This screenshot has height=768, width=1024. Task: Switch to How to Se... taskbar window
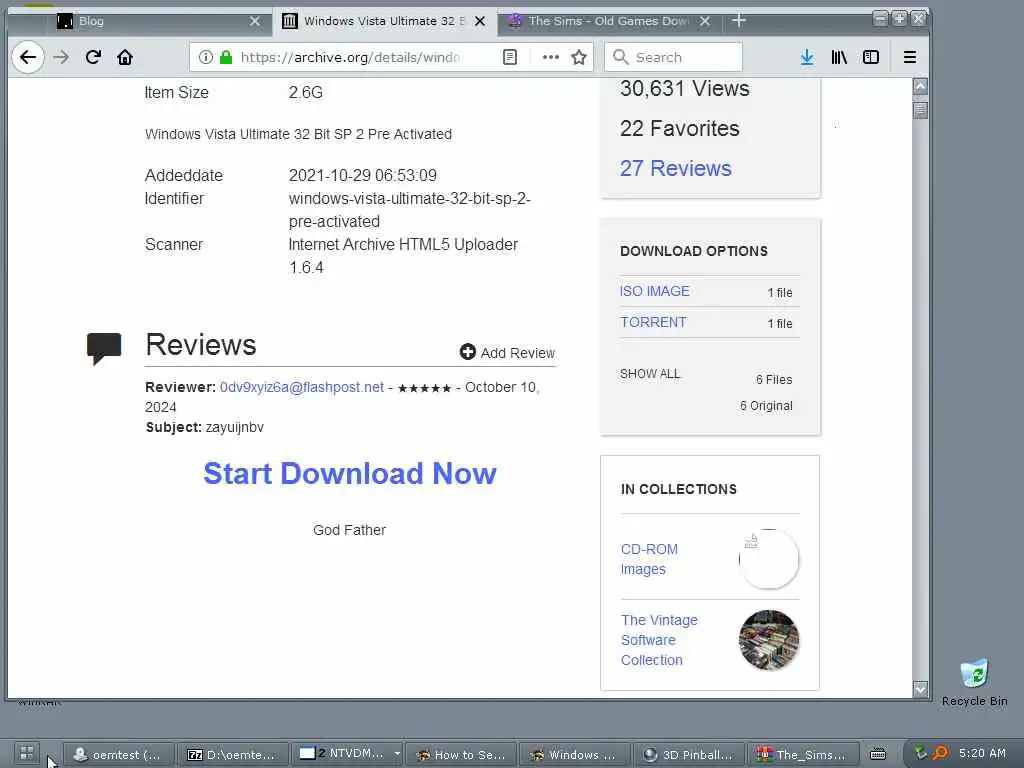461,754
